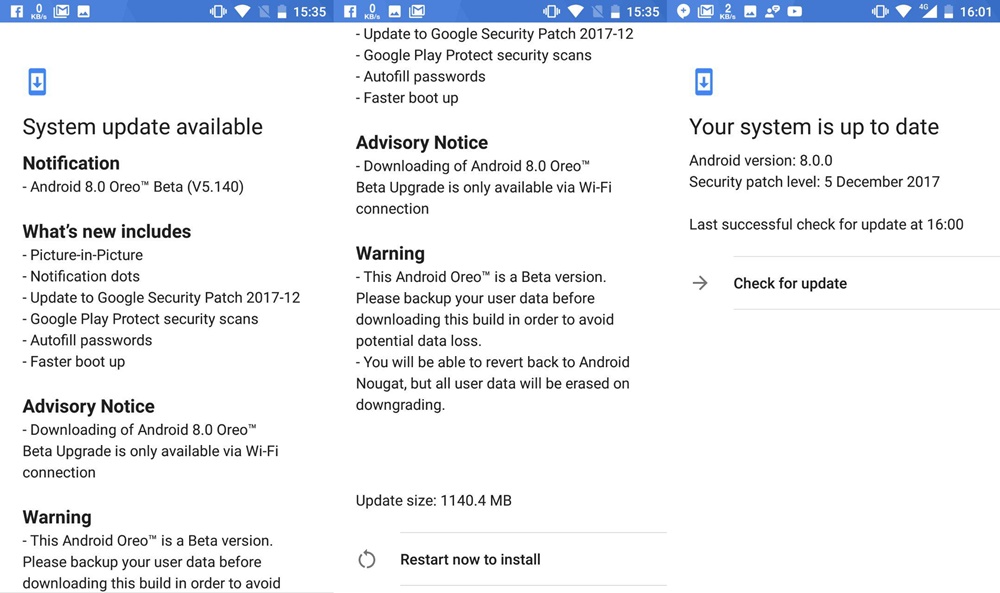Tap Last successful check for update text

(826, 224)
